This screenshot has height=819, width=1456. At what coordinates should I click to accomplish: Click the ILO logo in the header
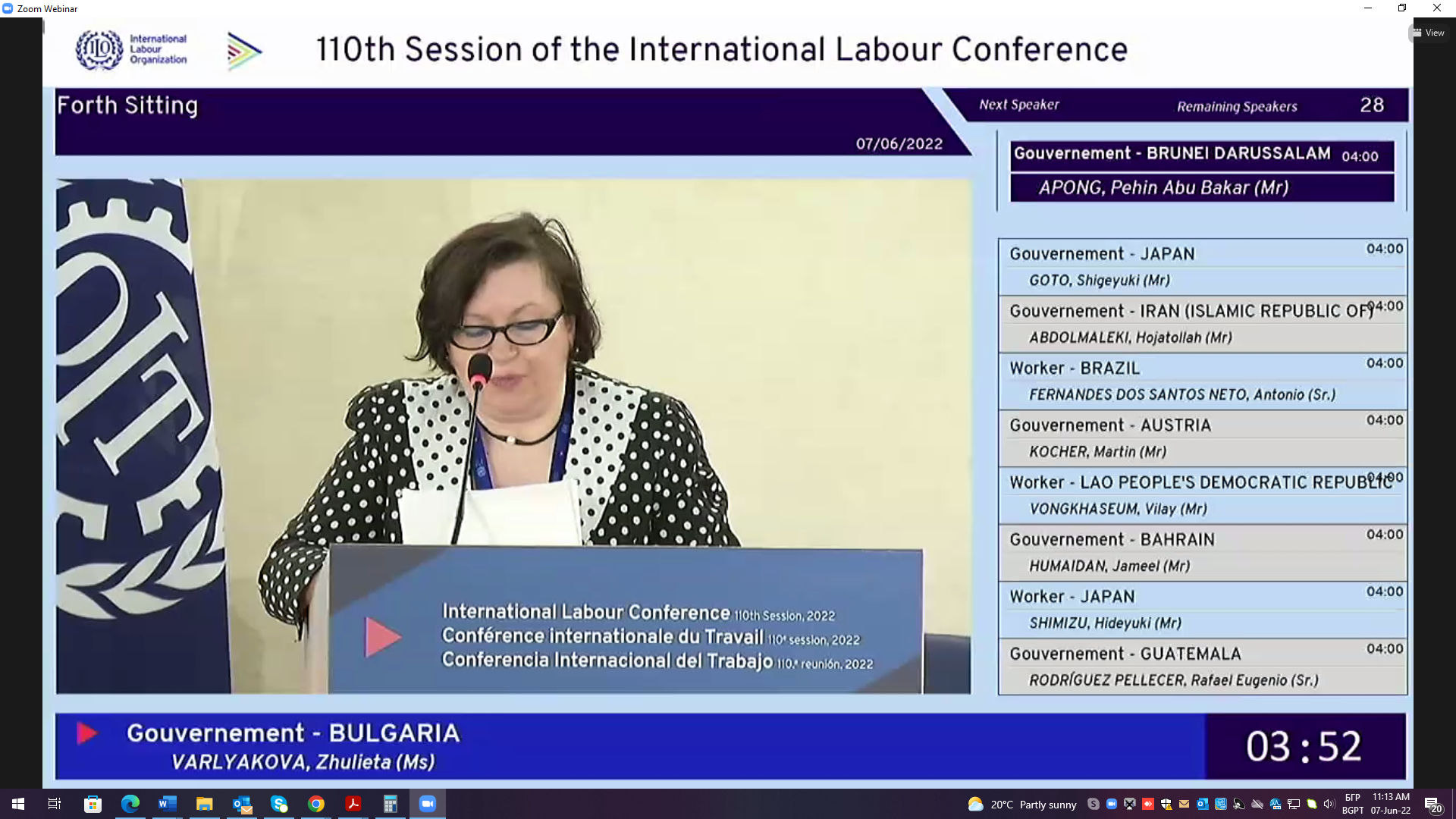(131, 50)
